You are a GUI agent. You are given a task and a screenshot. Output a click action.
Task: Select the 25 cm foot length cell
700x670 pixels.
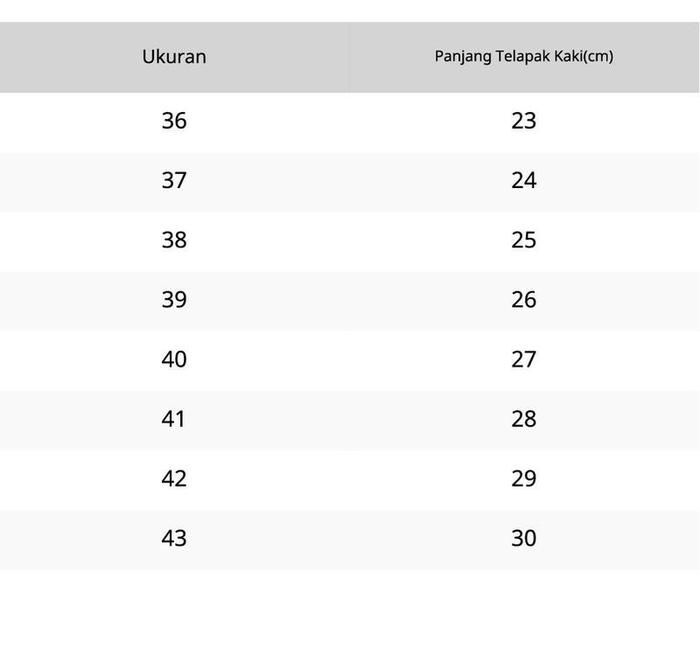pyautogui.click(x=524, y=240)
